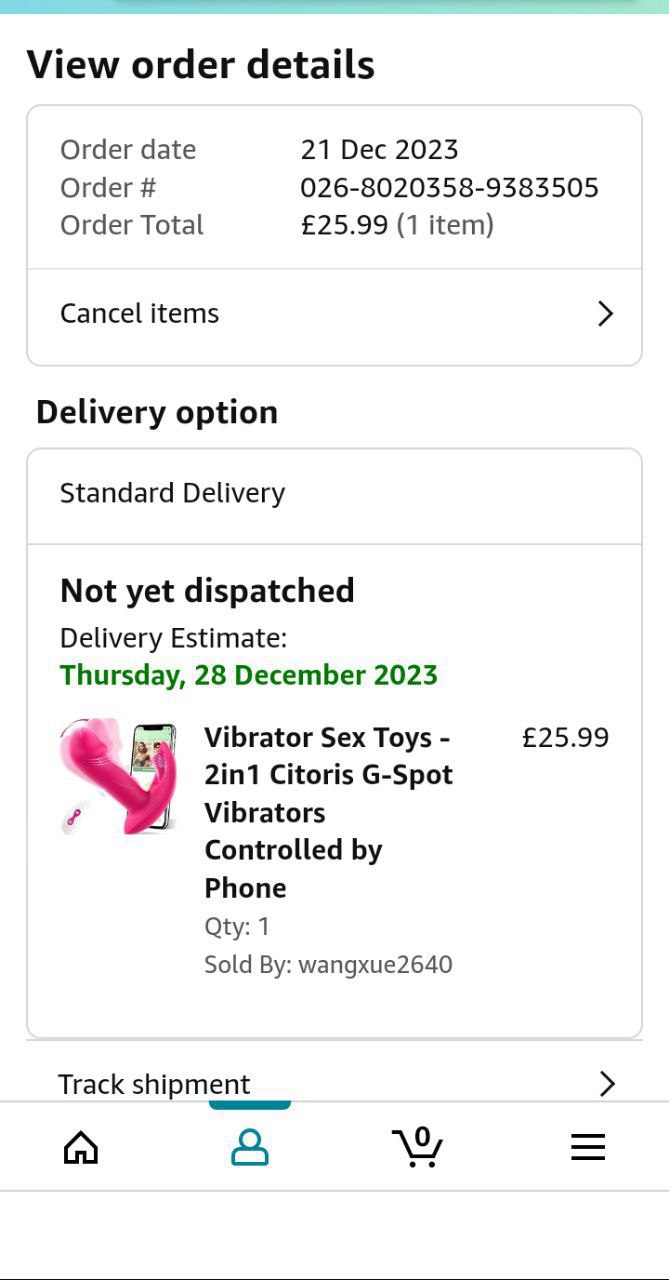Select the Track shipment text
Viewport: 669px width, 1280px height.
(154, 1084)
